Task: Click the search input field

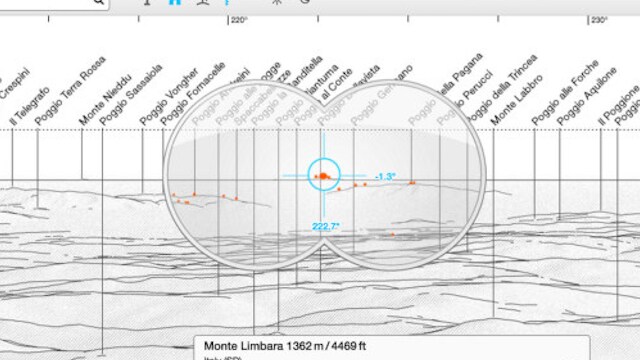Action: pyautogui.click(x=54, y=3)
